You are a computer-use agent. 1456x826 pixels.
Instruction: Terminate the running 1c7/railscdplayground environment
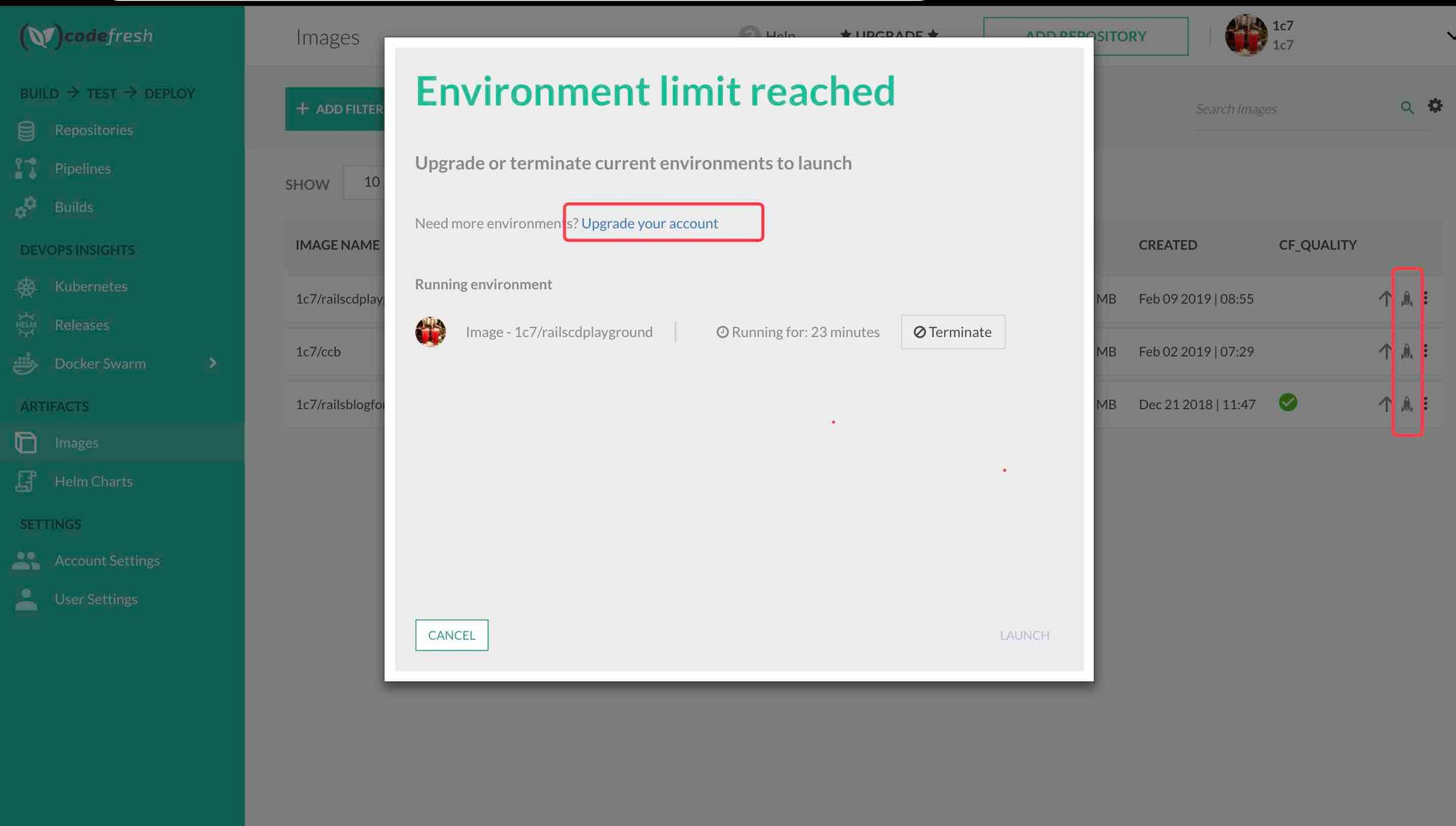coord(952,332)
